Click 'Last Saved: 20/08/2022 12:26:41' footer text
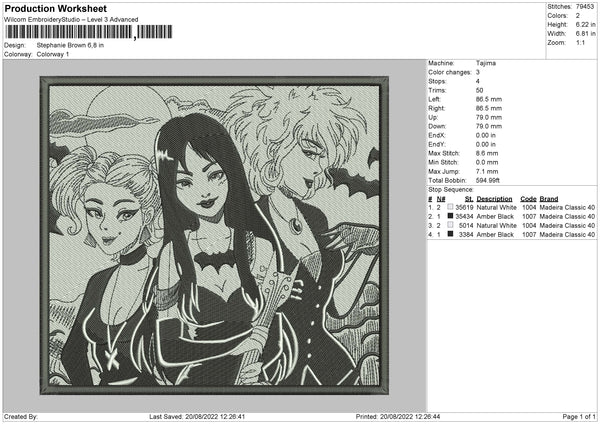The height and width of the screenshot is (424, 600). point(197,416)
